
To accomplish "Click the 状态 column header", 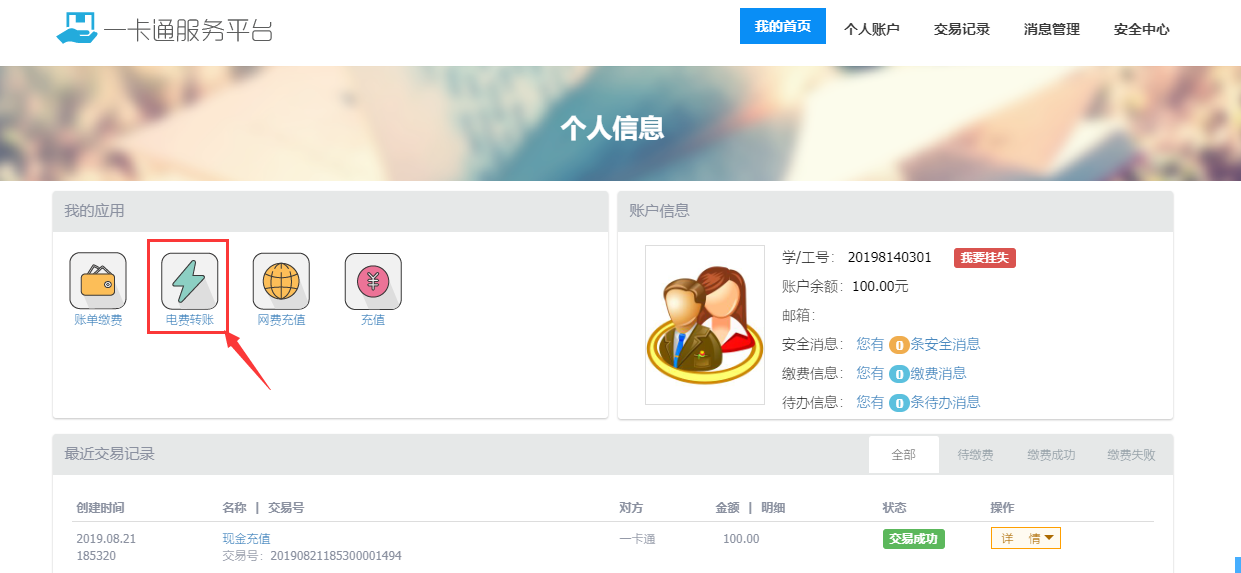I will pyautogui.click(x=894, y=508).
